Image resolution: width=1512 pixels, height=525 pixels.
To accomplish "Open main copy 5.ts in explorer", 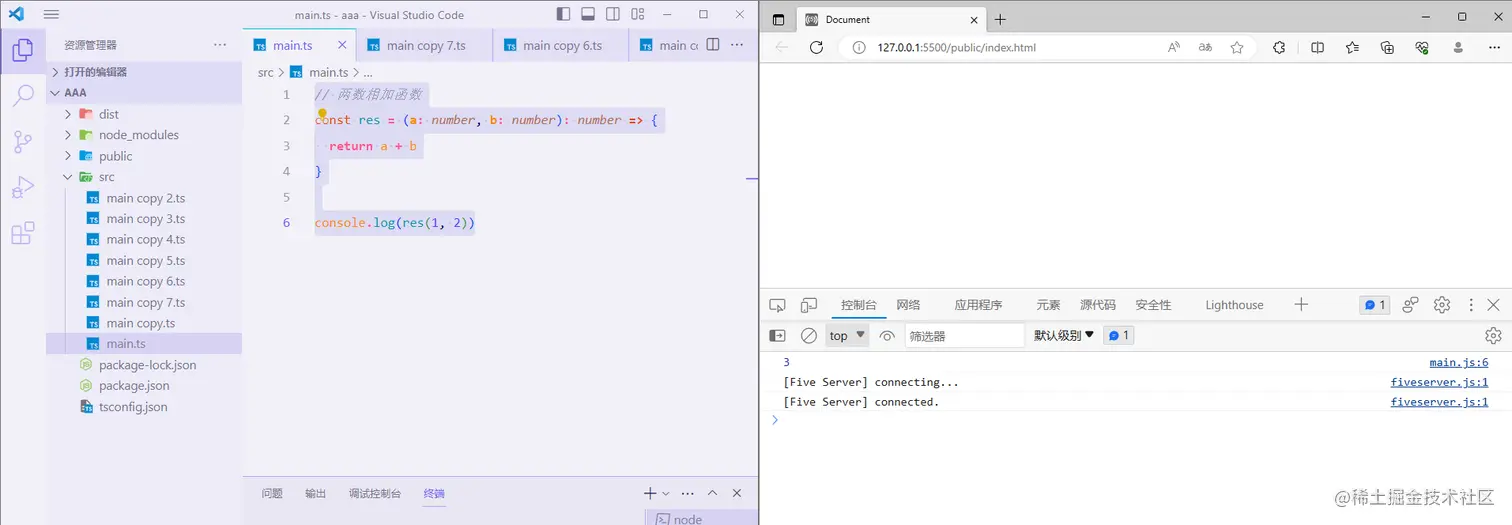I will click(x=144, y=261).
